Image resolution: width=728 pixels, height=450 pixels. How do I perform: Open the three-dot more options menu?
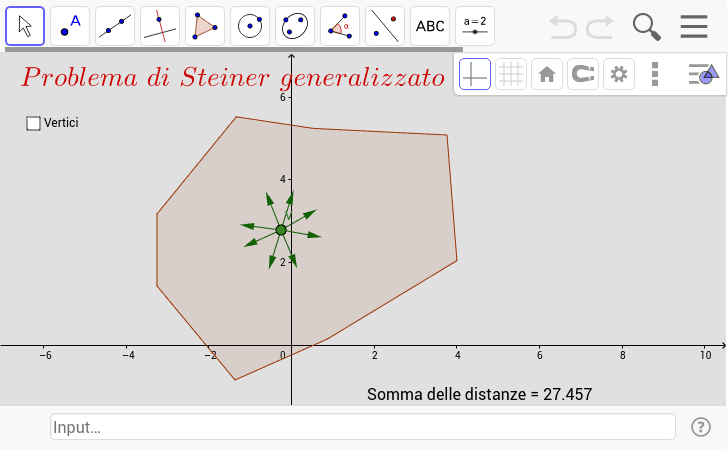click(655, 74)
